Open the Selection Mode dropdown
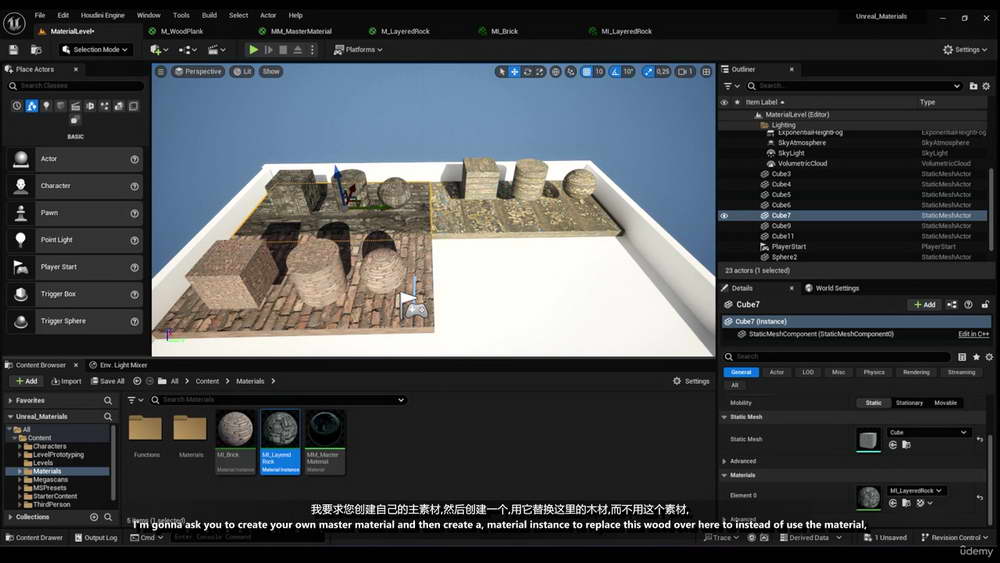The width and height of the screenshot is (1000, 563). (x=95, y=50)
